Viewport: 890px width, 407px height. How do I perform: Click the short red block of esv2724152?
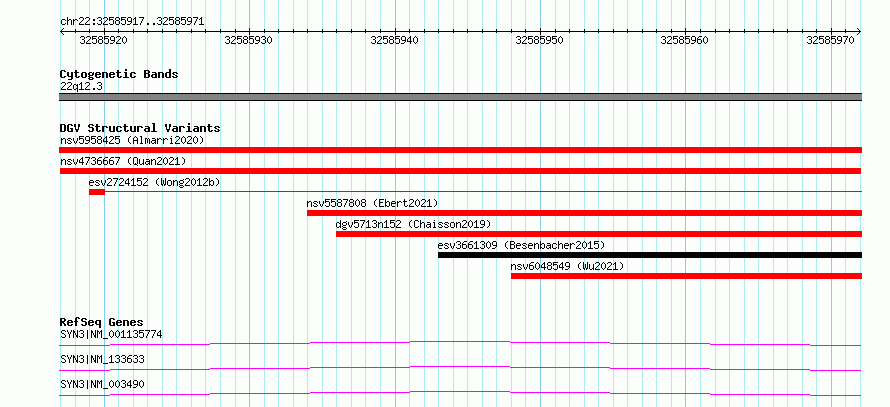[x=97, y=192]
